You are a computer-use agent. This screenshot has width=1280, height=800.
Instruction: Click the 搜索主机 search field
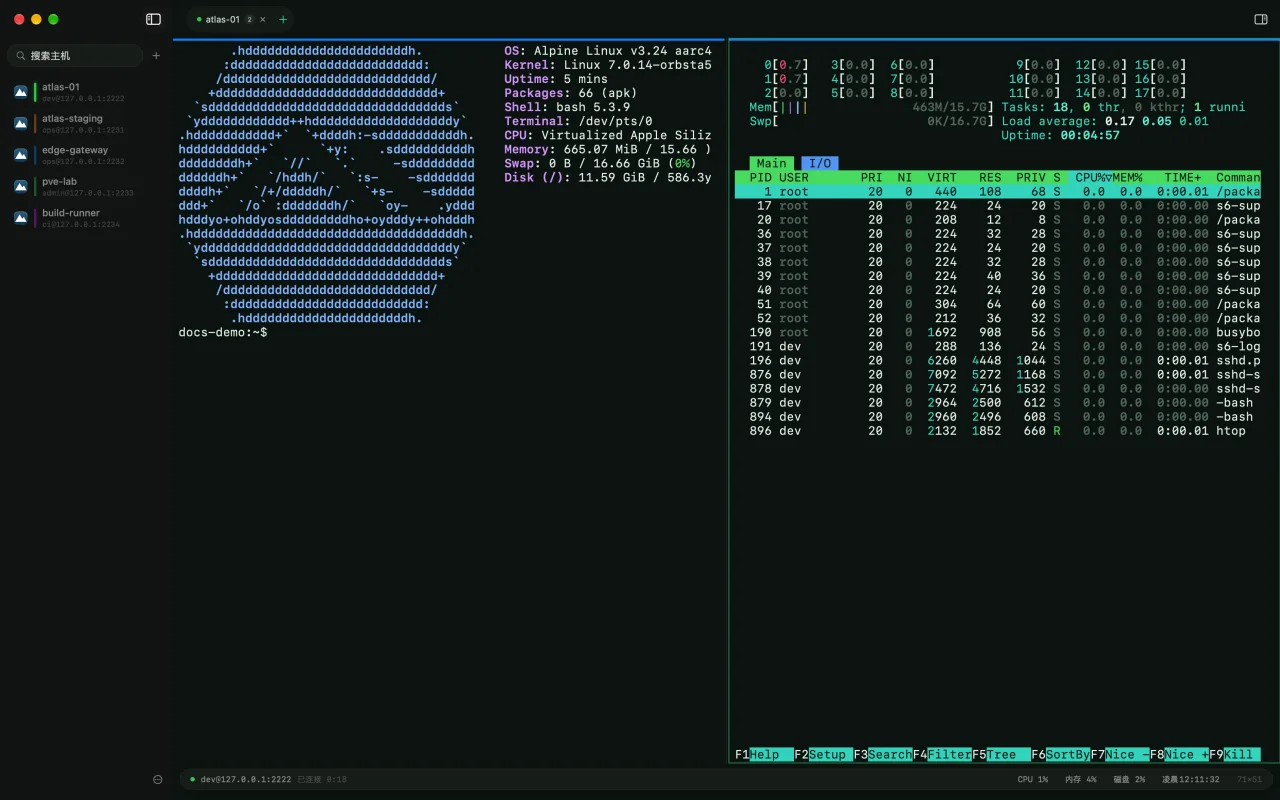[76, 56]
